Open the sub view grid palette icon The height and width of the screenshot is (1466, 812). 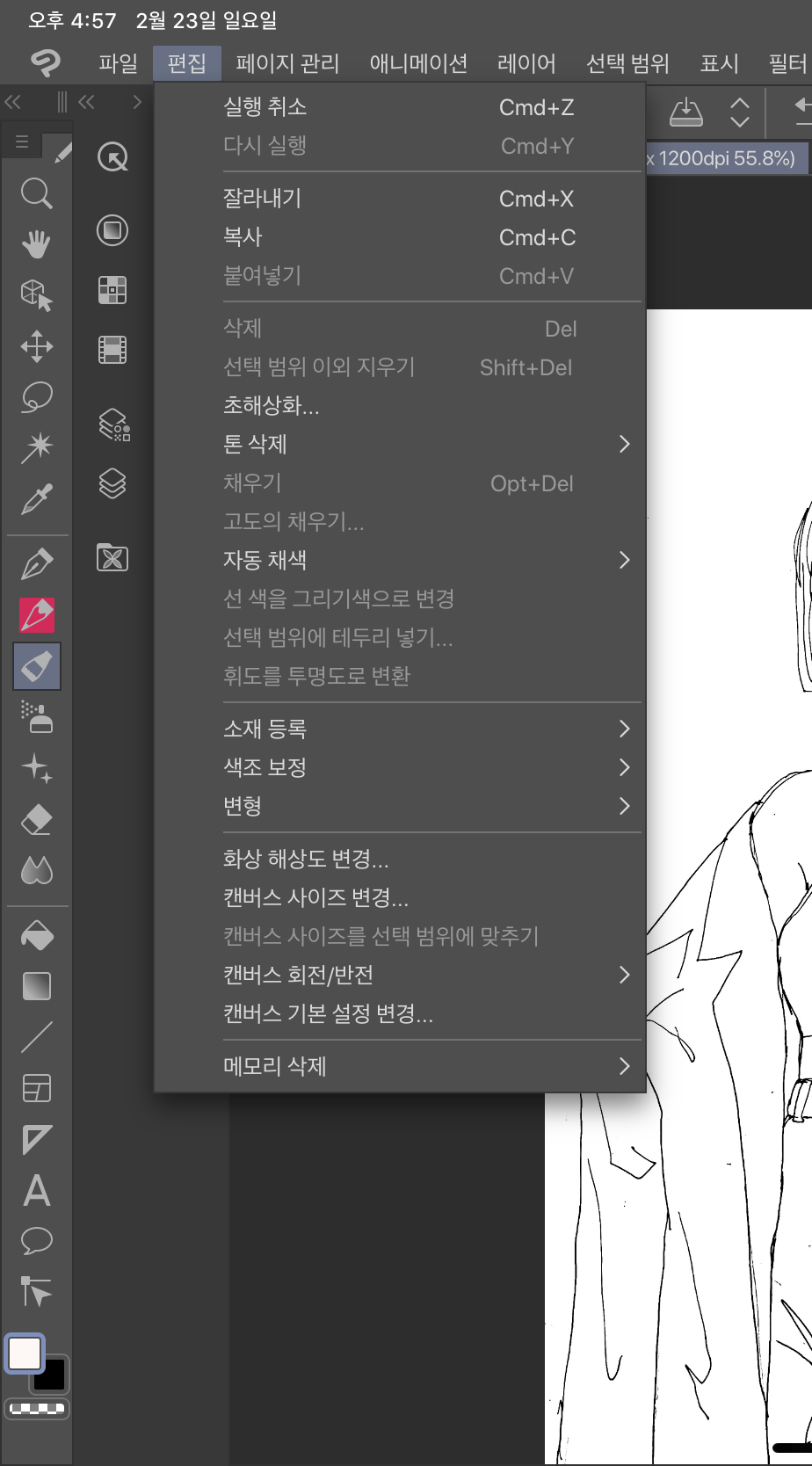(x=112, y=290)
